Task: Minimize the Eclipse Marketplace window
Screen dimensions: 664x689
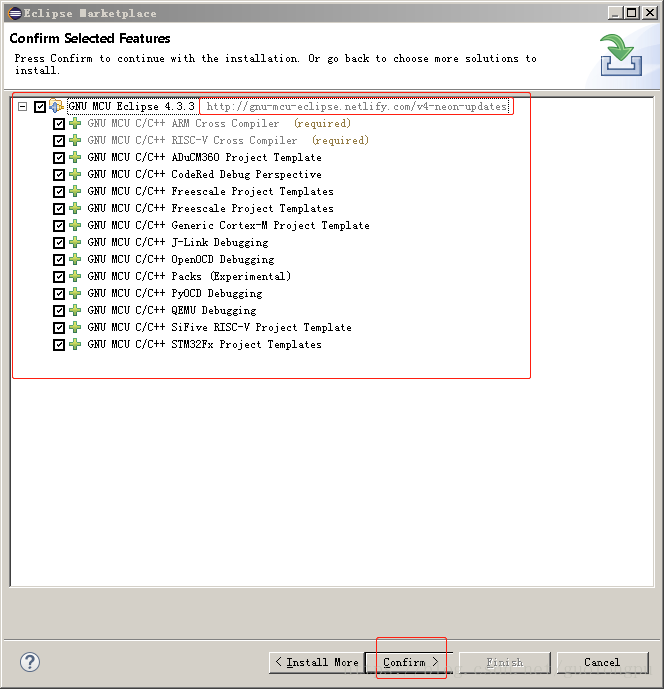Action: [x=615, y=13]
